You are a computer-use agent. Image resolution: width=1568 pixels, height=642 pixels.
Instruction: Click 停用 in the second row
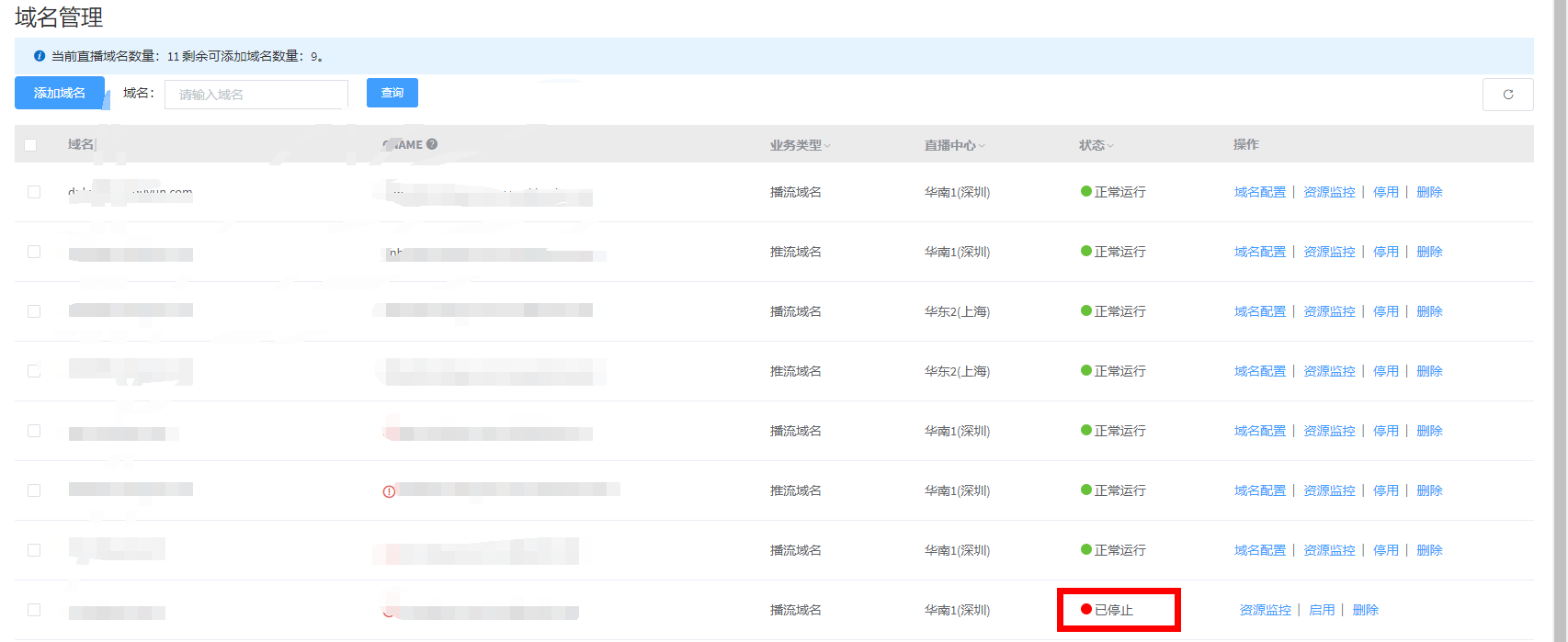point(1385,252)
